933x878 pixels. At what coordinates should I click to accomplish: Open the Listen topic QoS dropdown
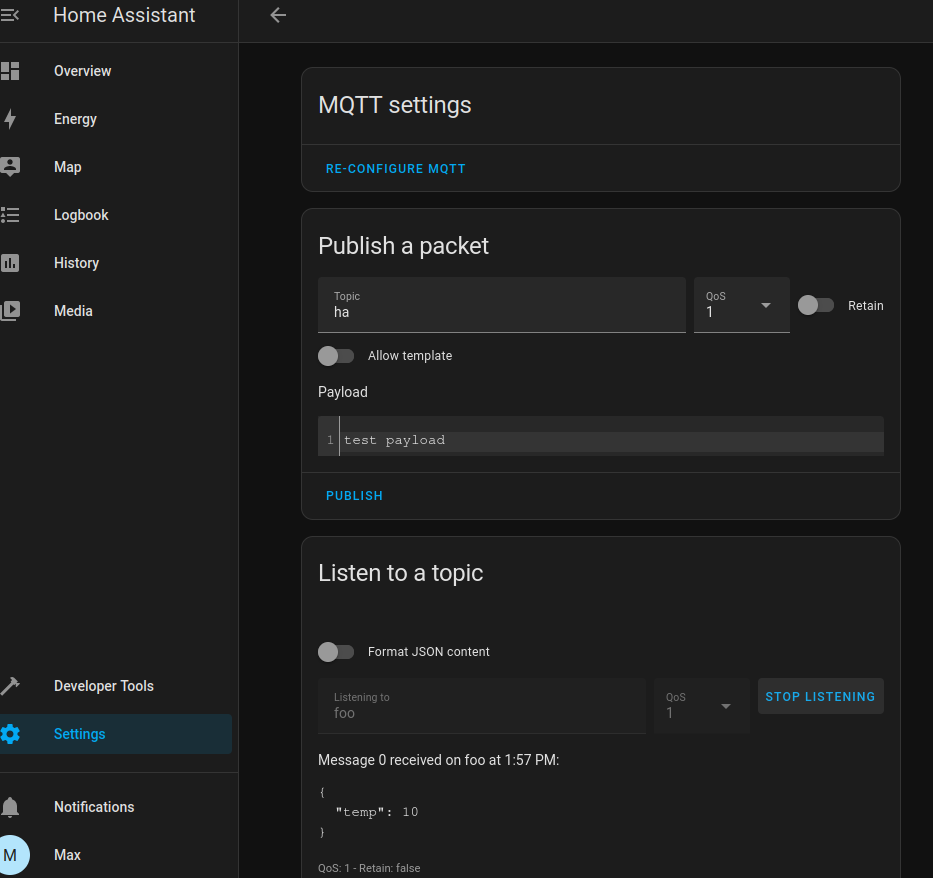coord(702,706)
